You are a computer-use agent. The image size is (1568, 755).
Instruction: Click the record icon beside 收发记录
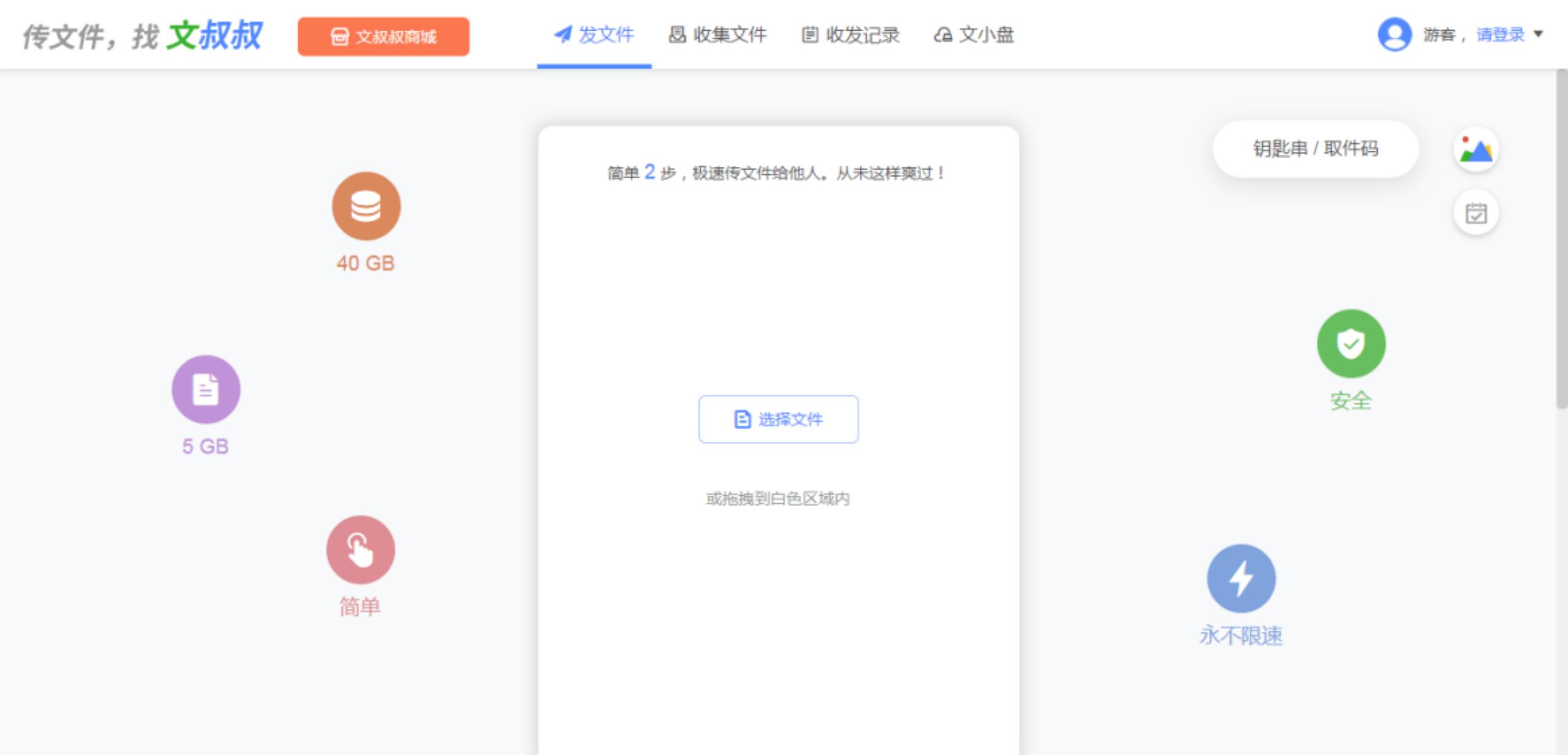tap(809, 35)
